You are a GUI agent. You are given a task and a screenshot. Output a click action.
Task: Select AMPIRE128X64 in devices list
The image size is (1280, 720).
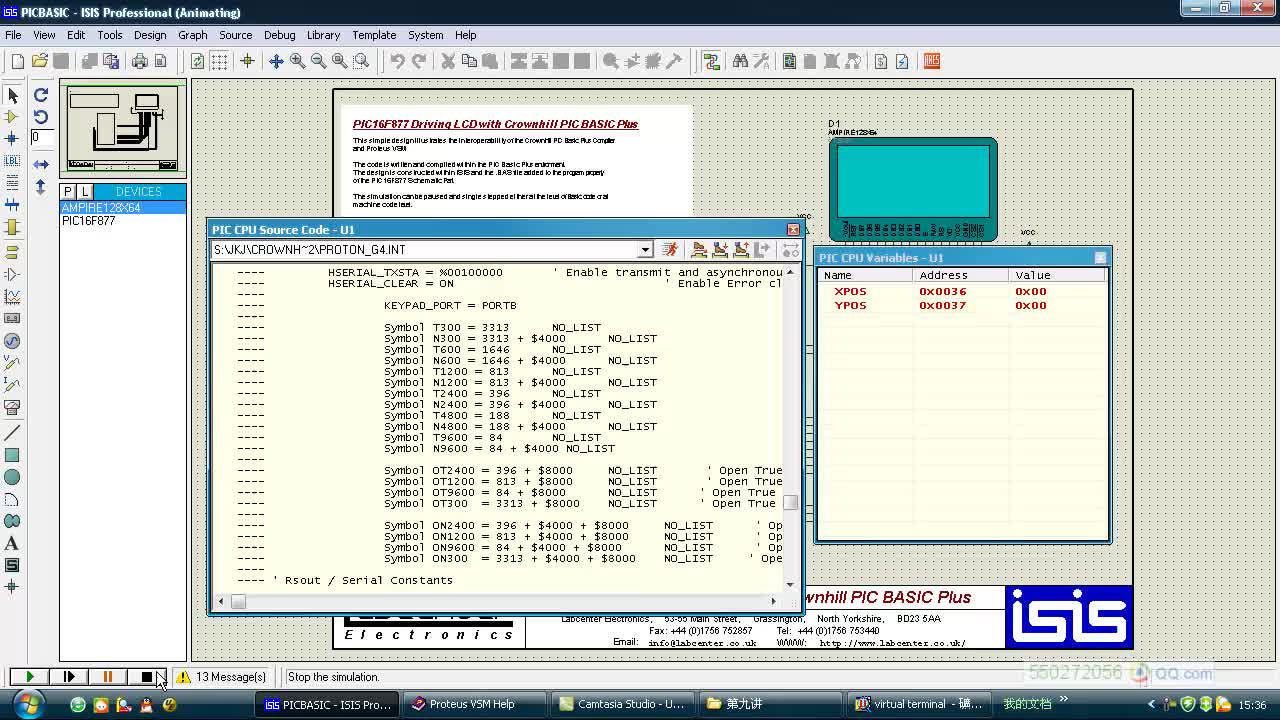(123, 208)
